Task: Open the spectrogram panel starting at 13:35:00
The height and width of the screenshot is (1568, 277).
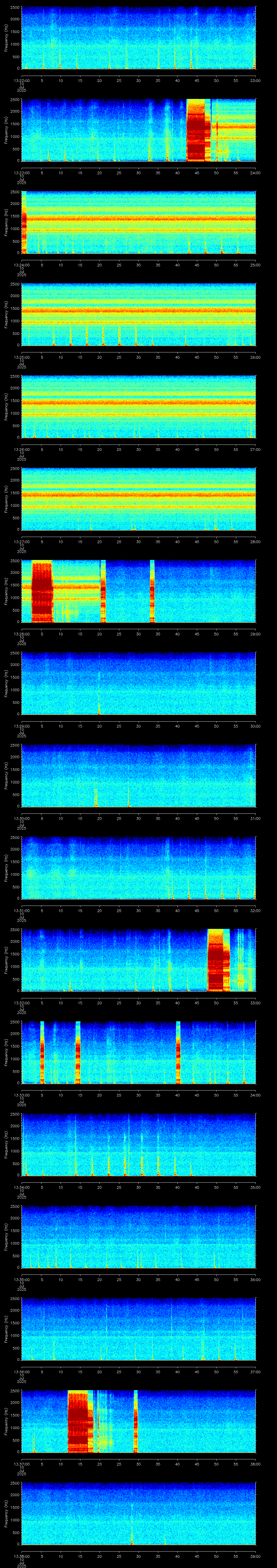Action: coord(138,1237)
